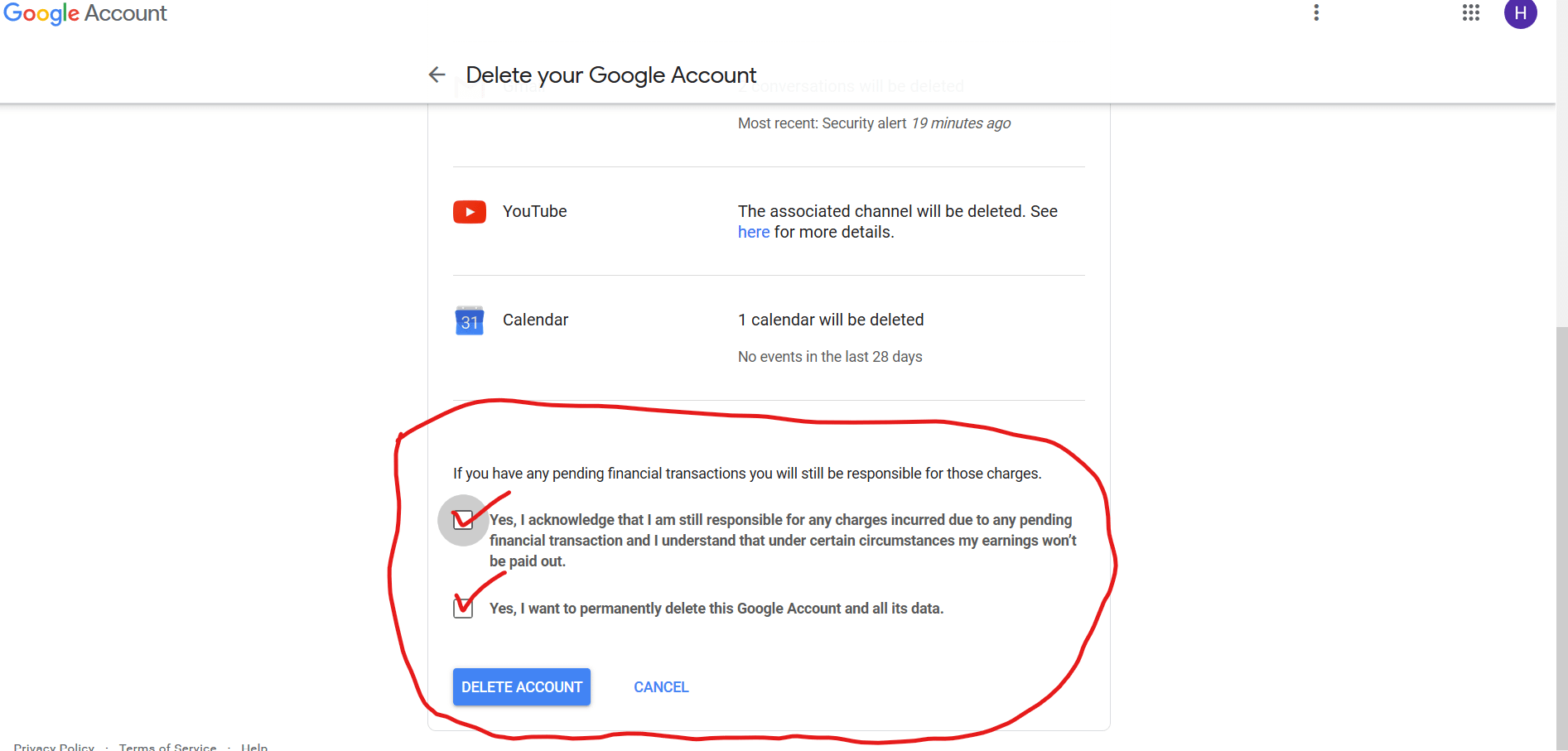
Task: Click the DELETE ACCOUNT button
Action: pos(522,687)
